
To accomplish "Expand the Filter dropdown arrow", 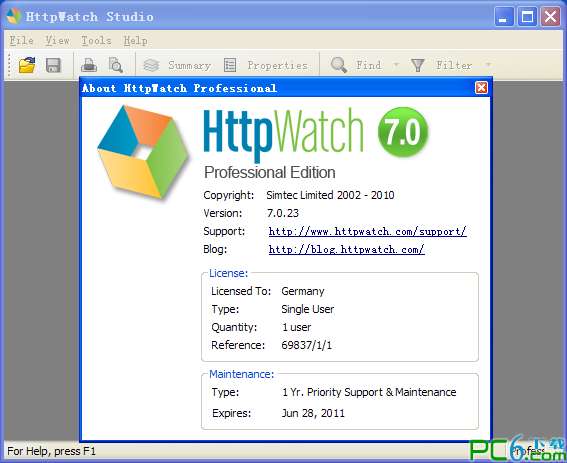I will pyautogui.click(x=488, y=65).
